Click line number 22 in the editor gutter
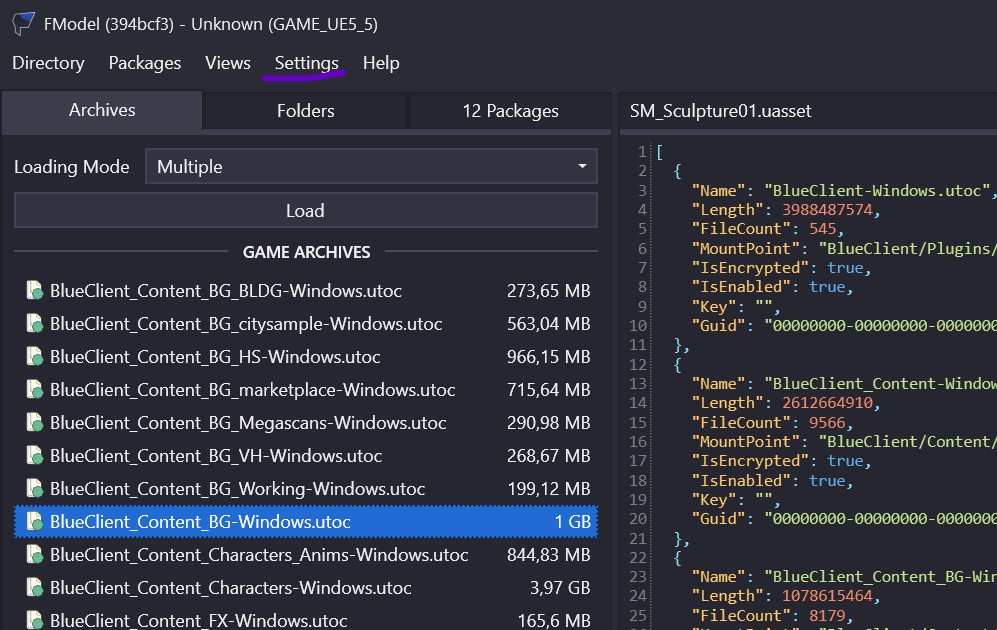Viewport: 997px width, 630px height. pyautogui.click(x=638, y=558)
